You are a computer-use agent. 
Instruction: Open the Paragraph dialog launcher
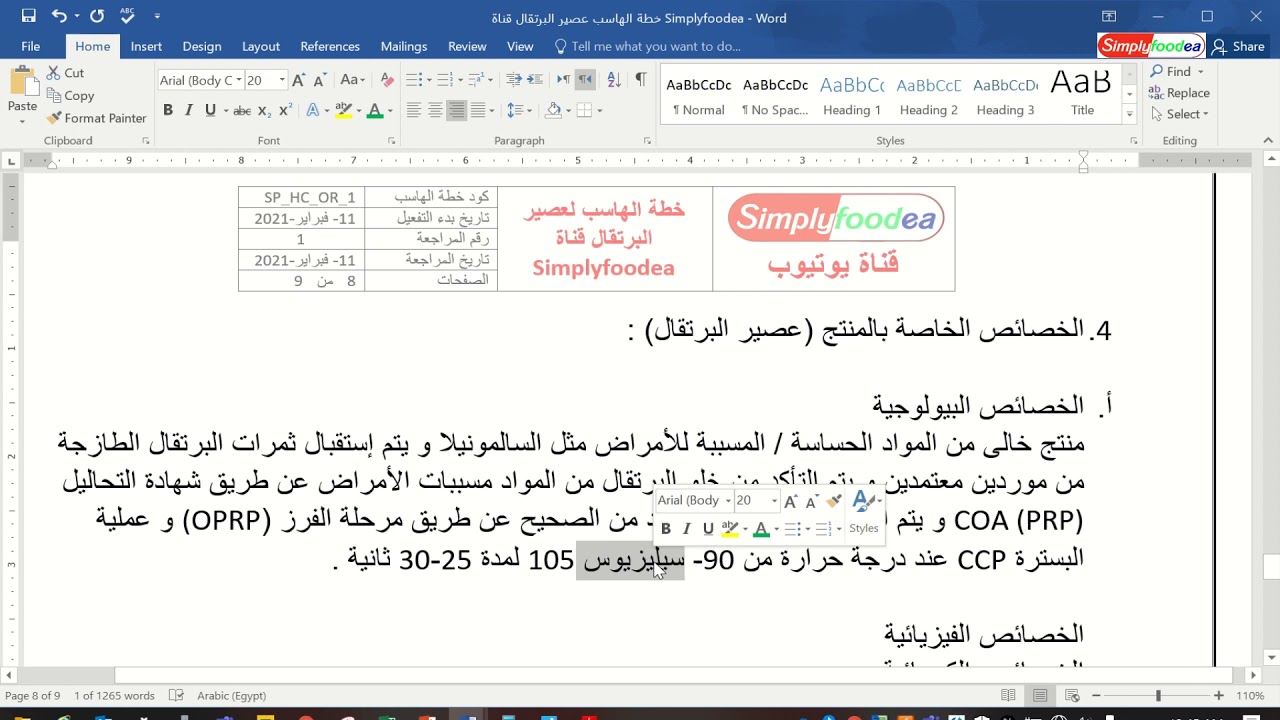647,142
